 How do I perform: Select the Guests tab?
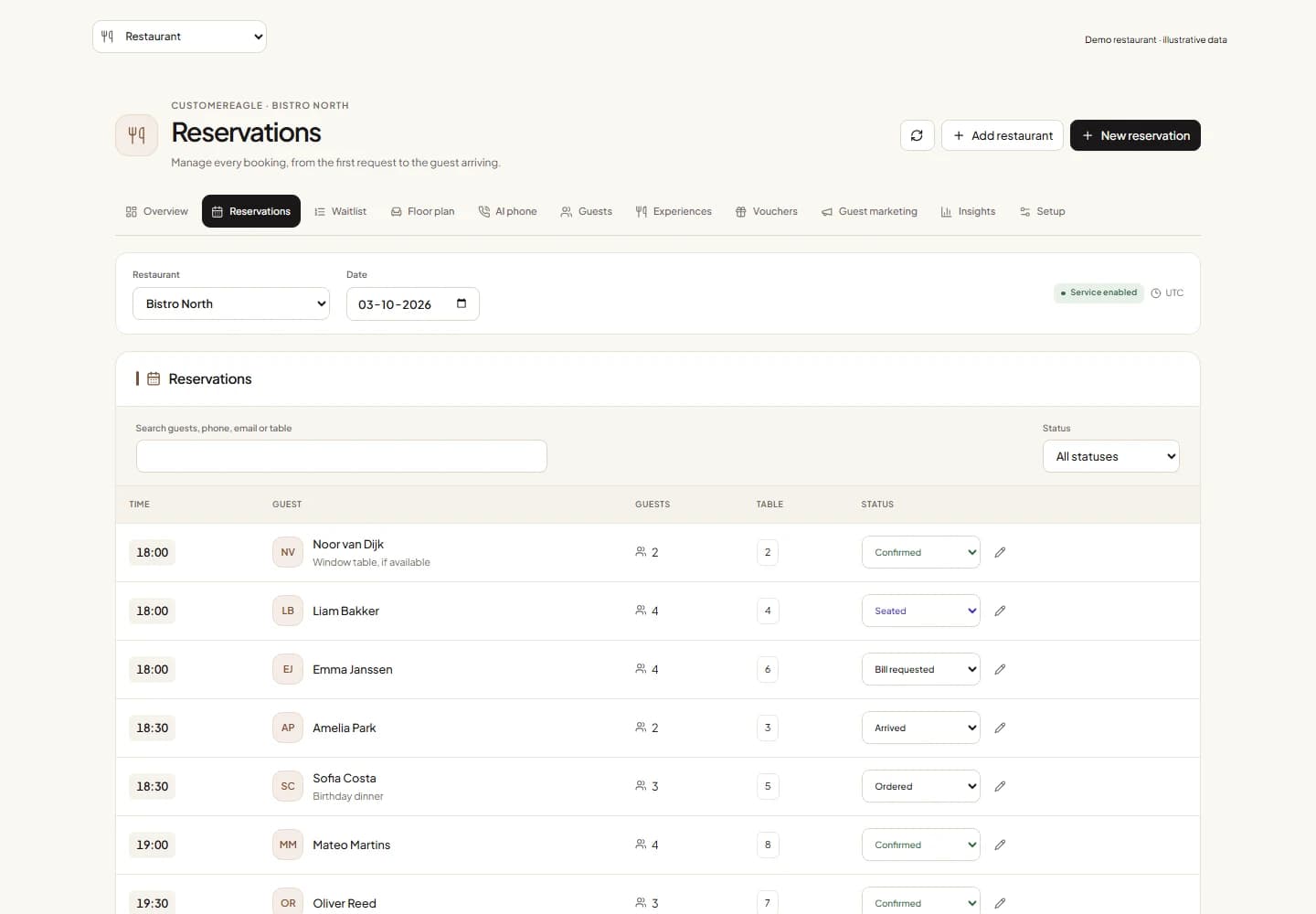click(x=587, y=211)
